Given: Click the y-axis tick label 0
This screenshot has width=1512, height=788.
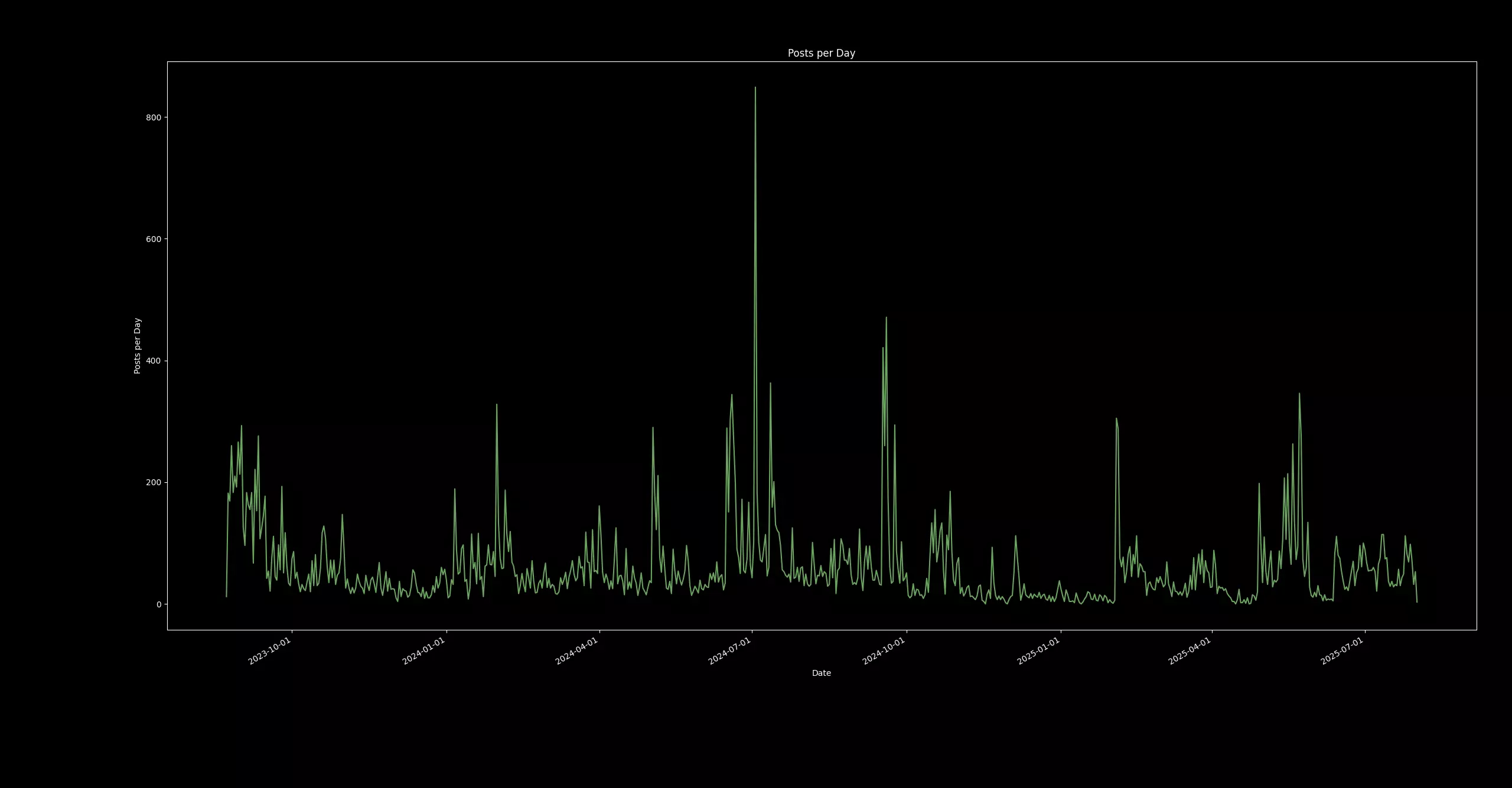Looking at the screenshot, I should (159, 604).
